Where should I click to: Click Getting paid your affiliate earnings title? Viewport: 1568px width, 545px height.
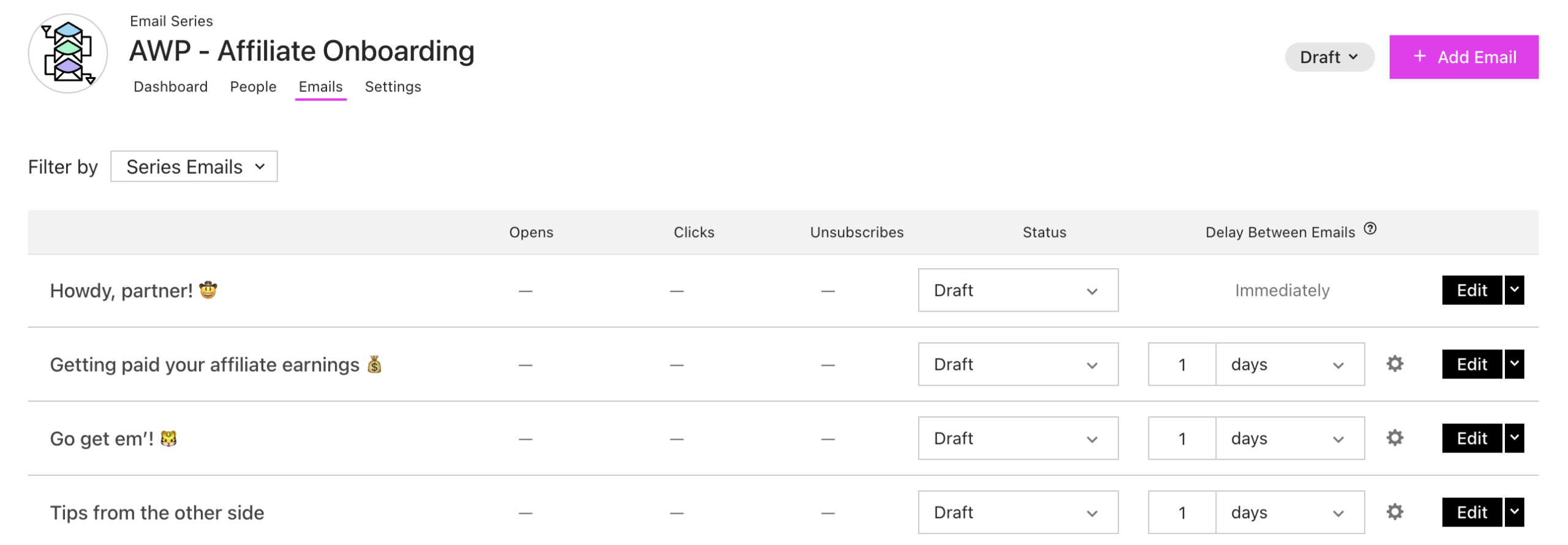click(x=216, y=365)
